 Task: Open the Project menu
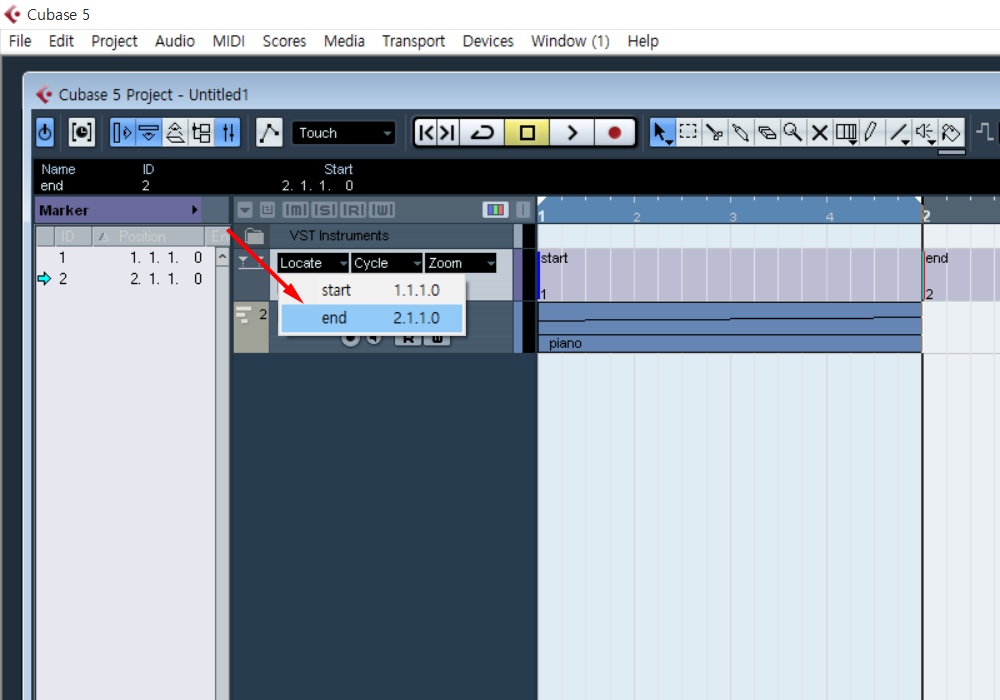pos(114,41)
